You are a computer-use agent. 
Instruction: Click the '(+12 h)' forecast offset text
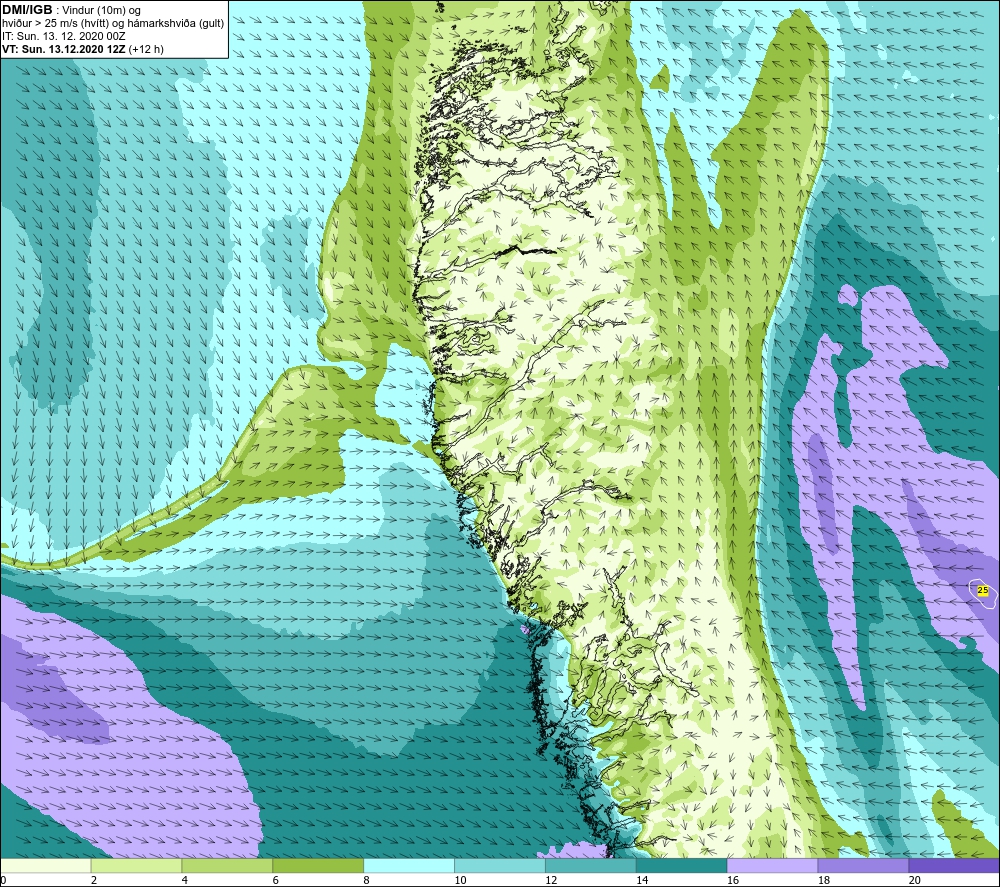pos(146,49)
